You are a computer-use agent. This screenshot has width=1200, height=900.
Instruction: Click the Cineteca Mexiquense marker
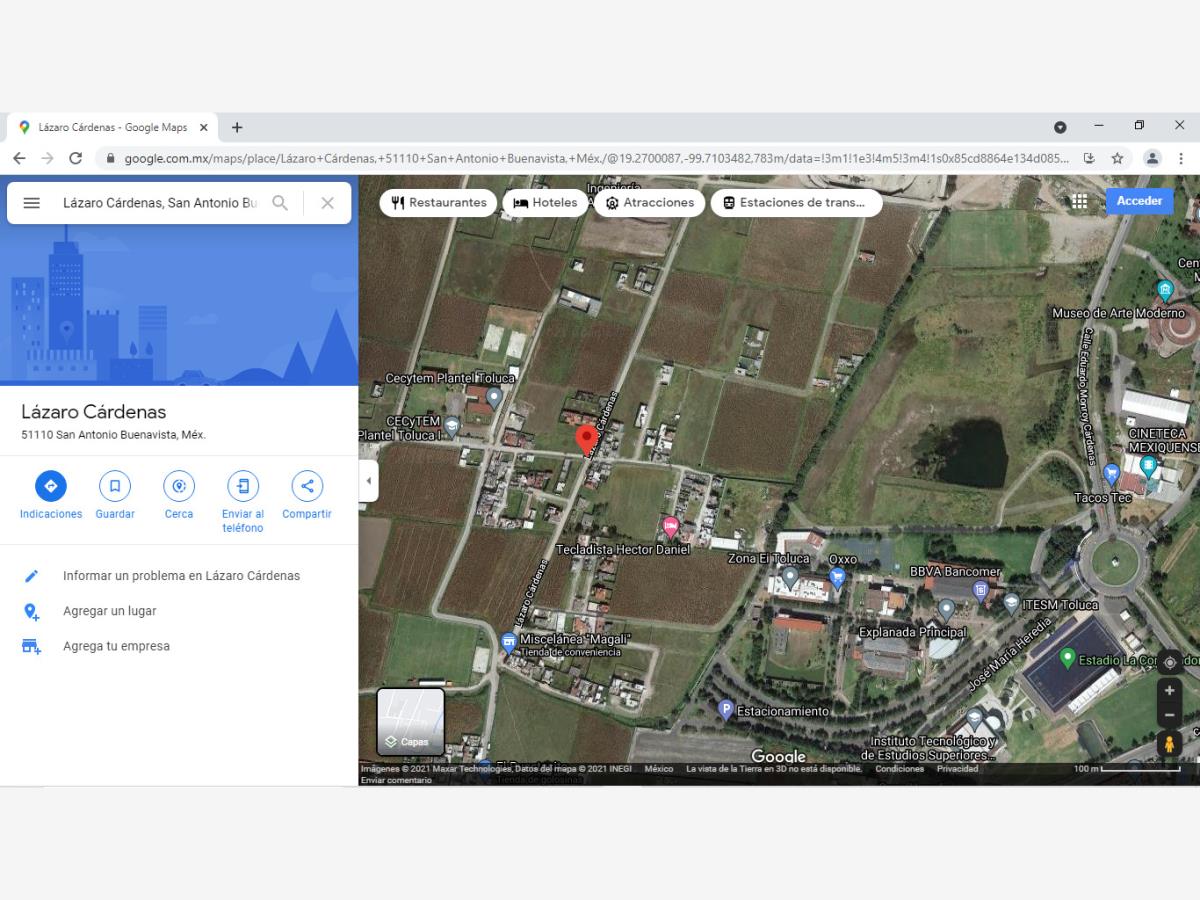pyautogui.click(x=1148, y=466)
